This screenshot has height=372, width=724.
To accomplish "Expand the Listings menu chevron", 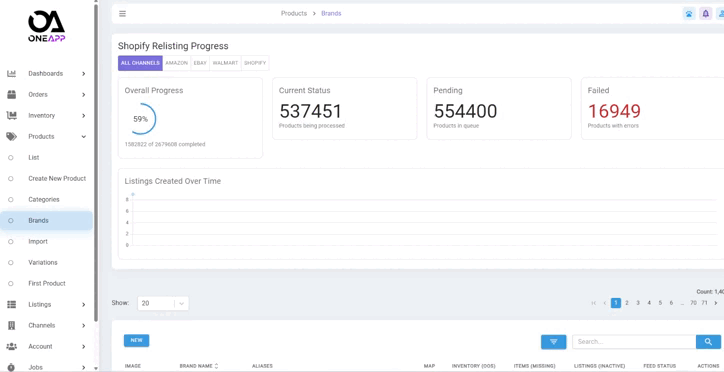I will point(84,305).
